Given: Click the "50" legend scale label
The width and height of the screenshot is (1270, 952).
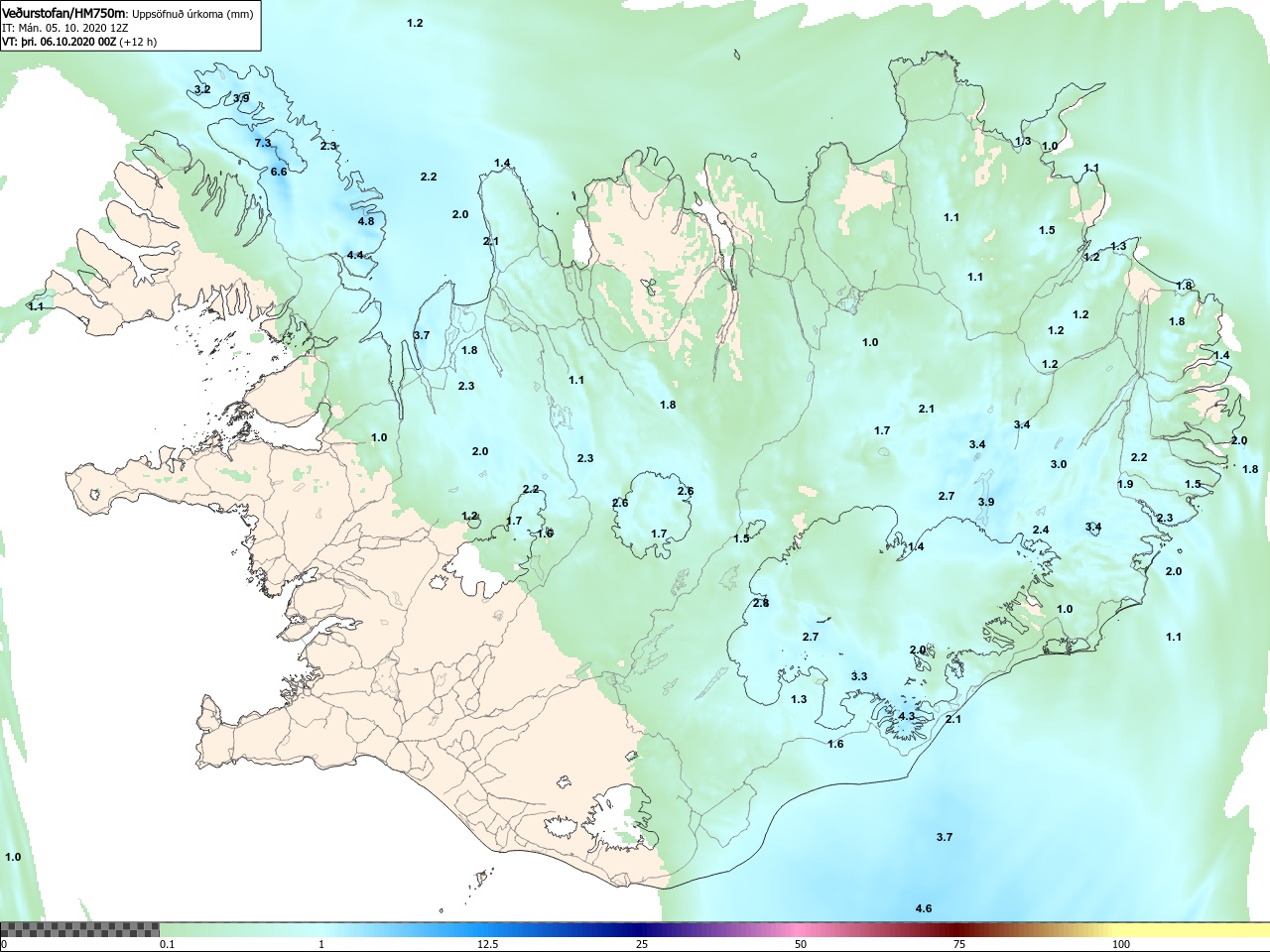Looking at the screenshot, I should pos(801,945).
